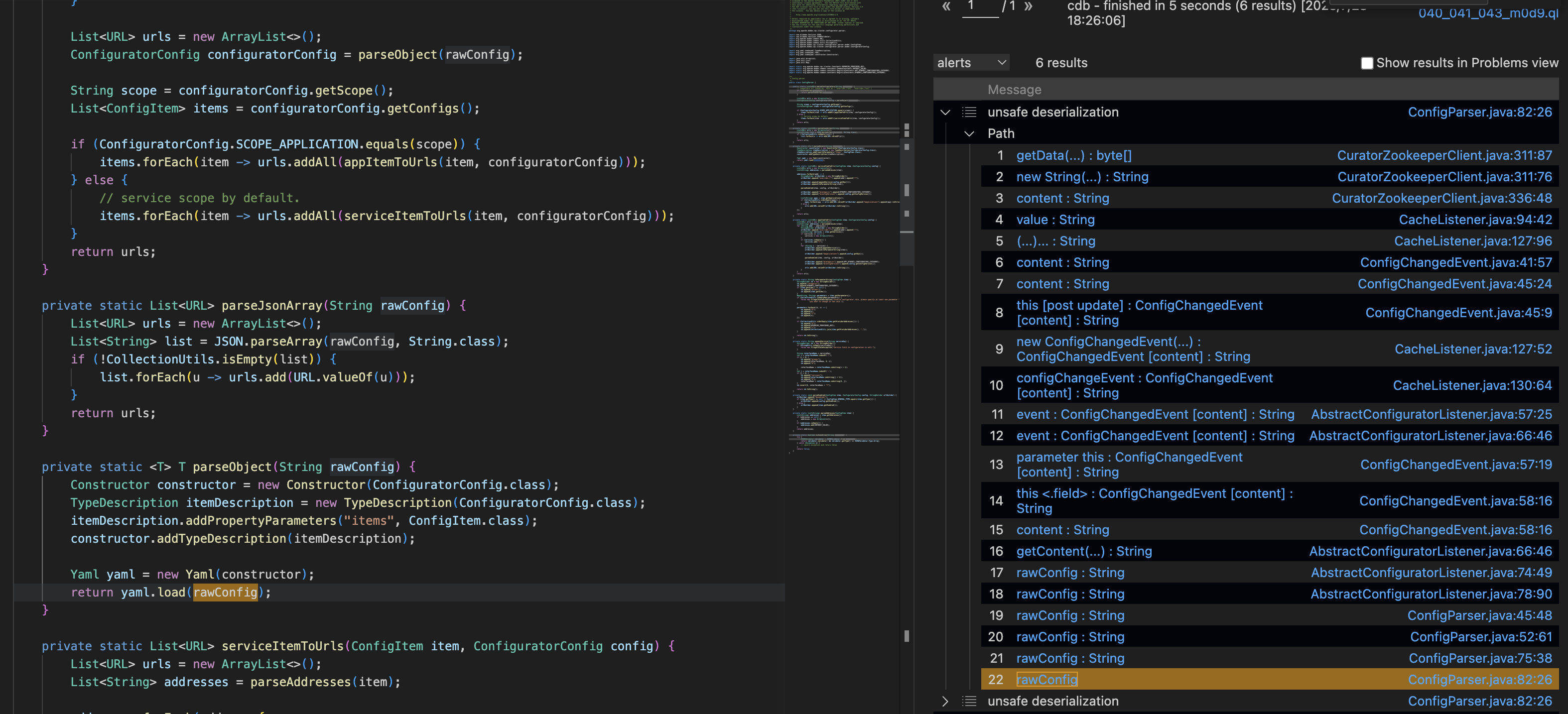Click the Message column header
The image size is (1568, 714).
1014,90
